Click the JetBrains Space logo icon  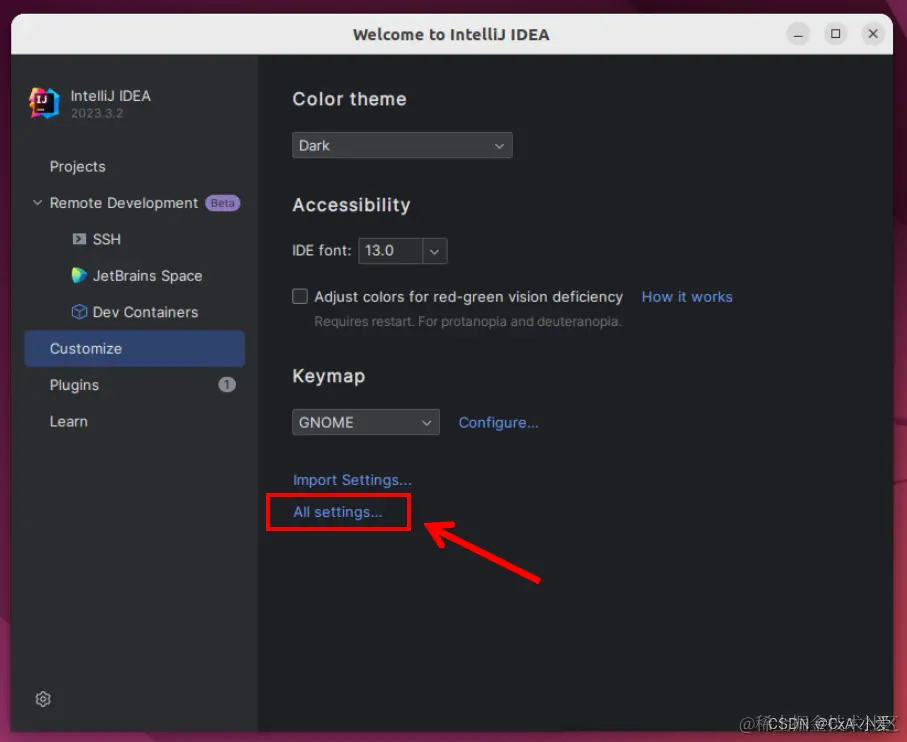(x=79, y=275)
